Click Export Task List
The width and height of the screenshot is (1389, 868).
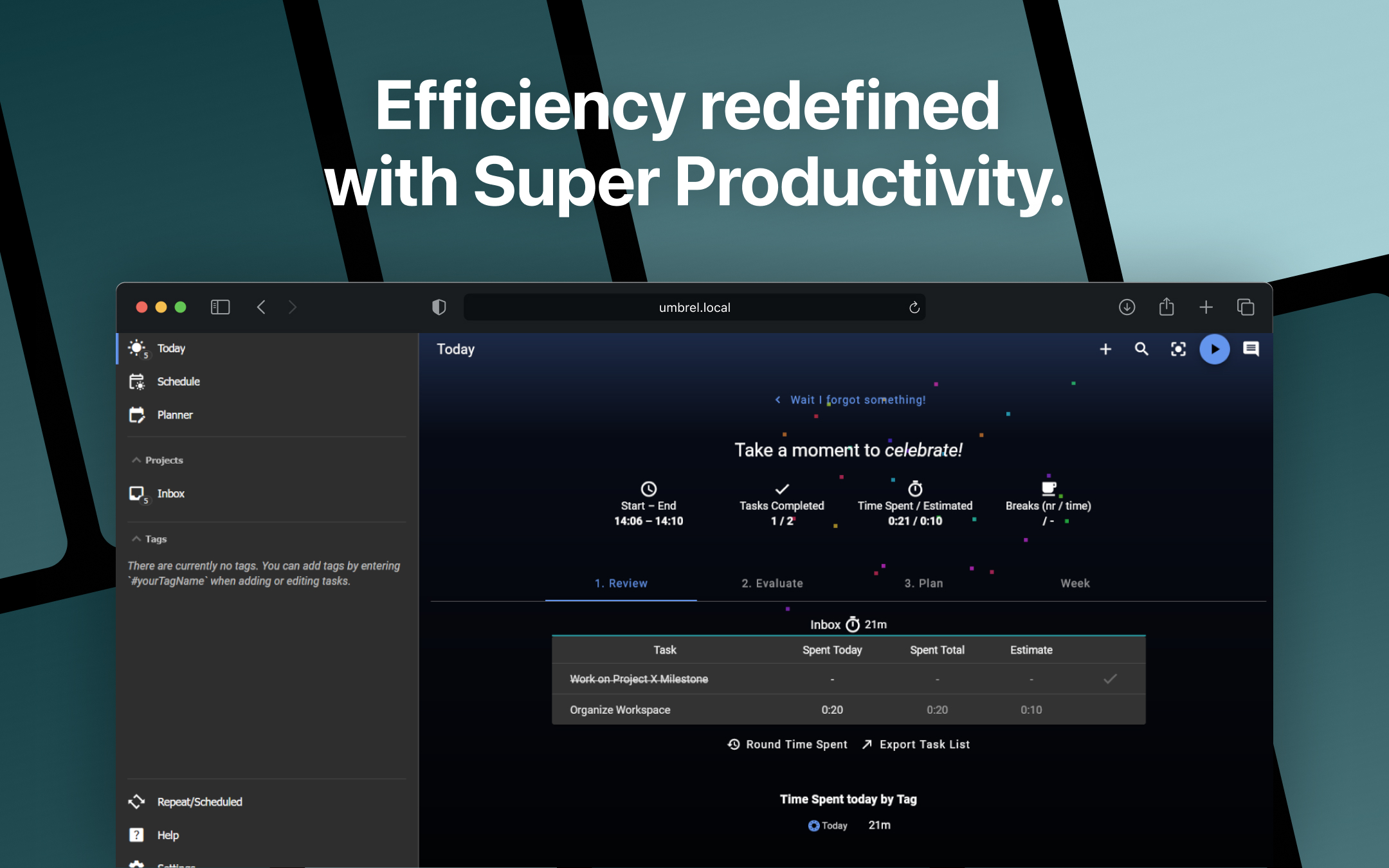(x=925, y=744)
